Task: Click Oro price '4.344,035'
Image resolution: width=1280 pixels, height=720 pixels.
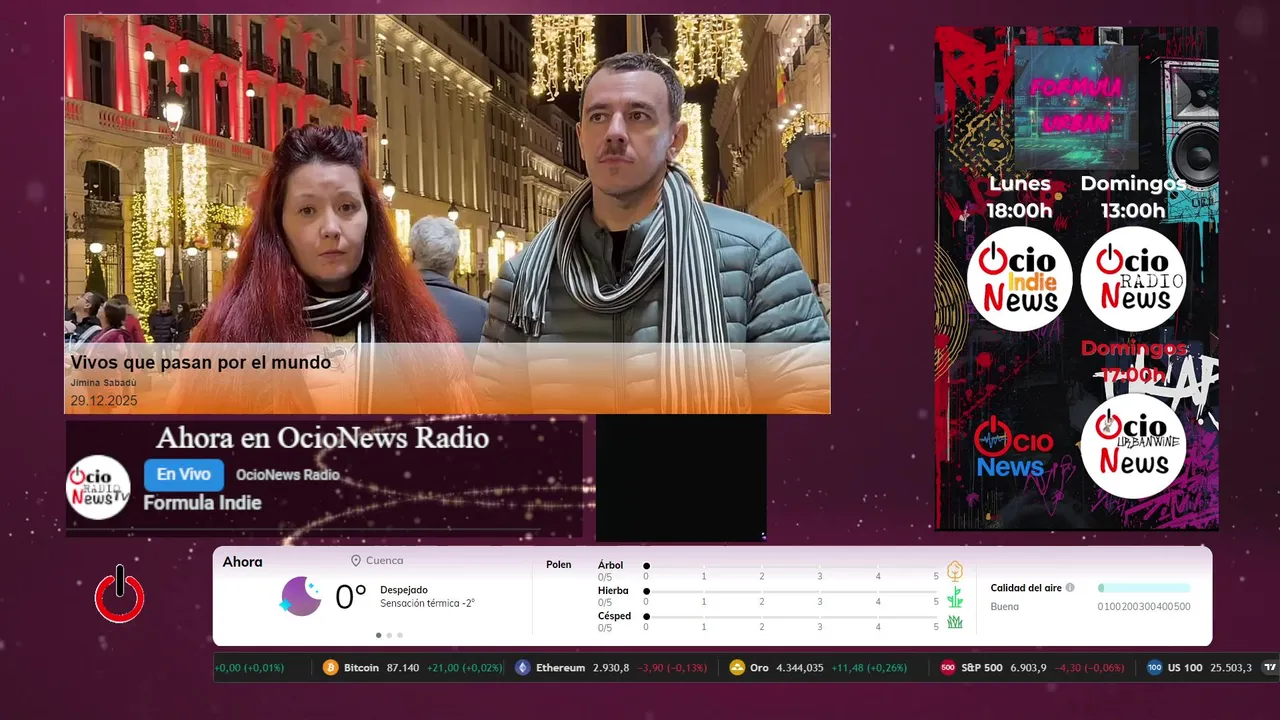Action: 800,667
